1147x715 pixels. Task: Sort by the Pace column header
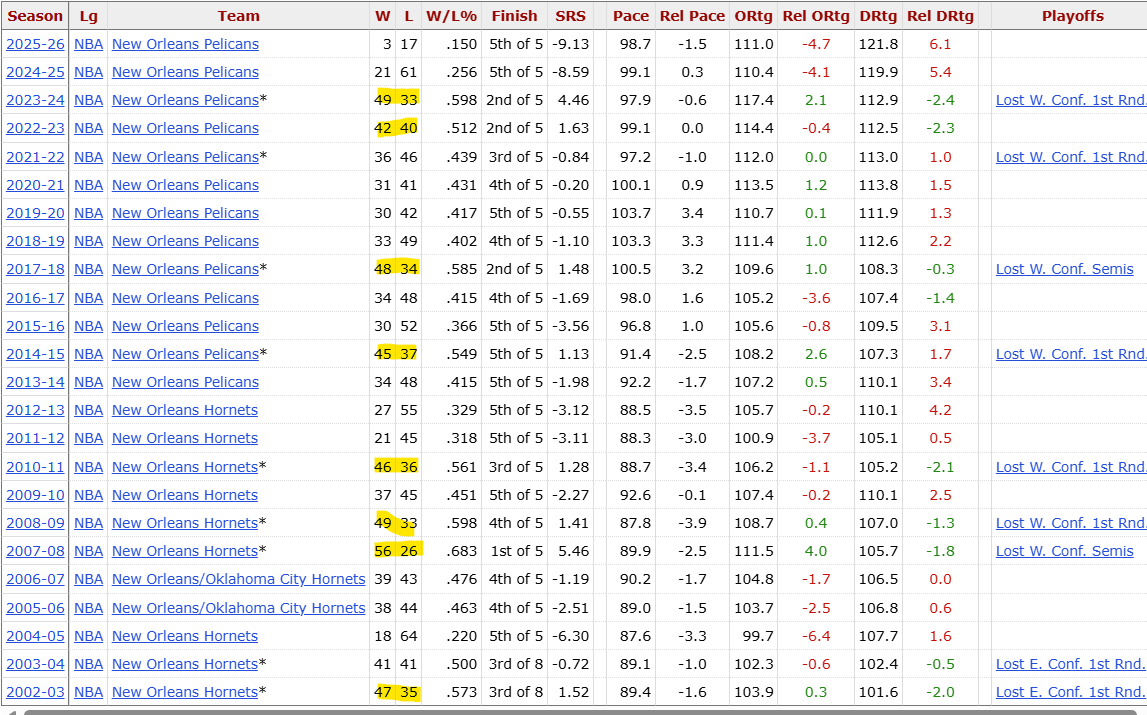click(x=631, y=16)
